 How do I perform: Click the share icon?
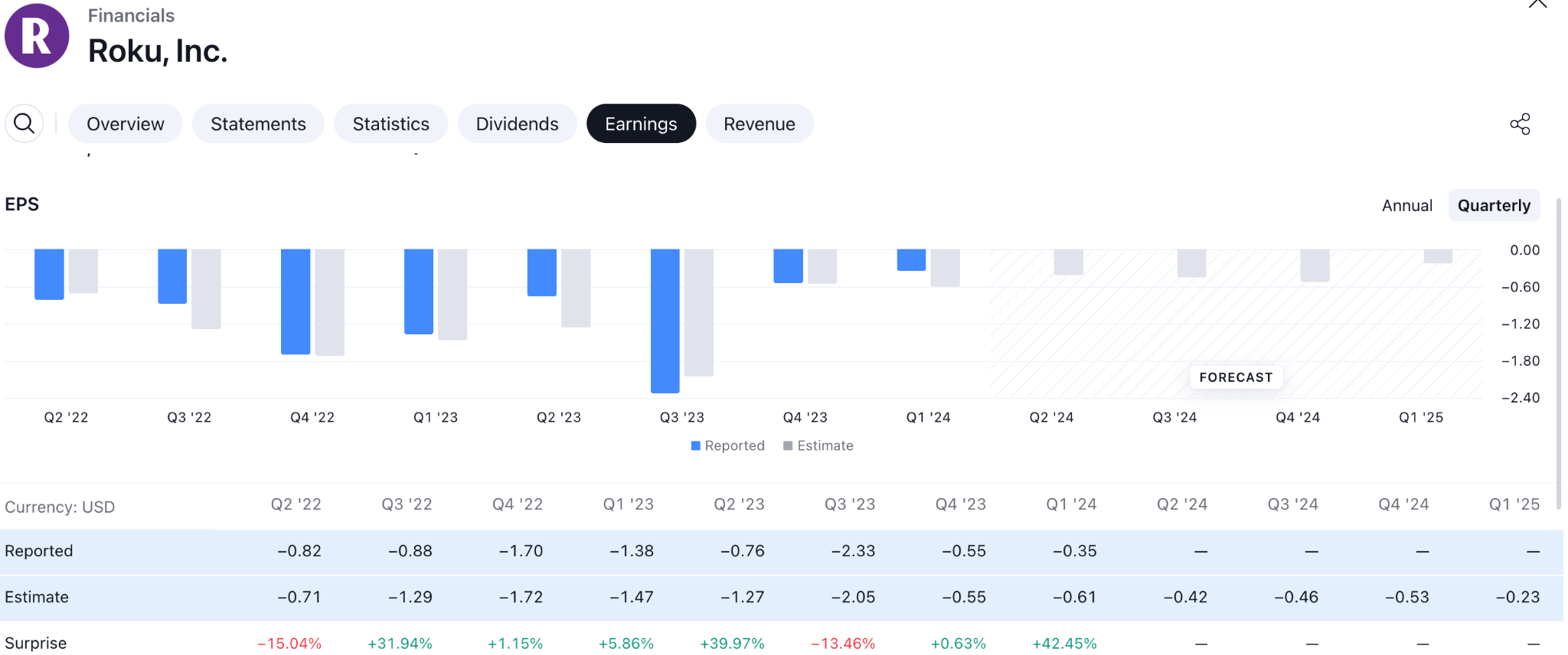coord(1520,124)
